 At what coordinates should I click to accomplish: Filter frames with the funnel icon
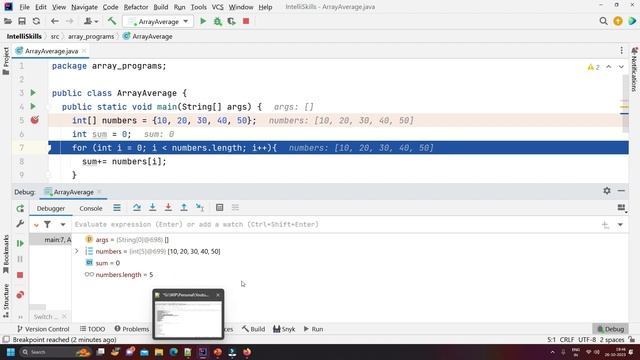(47, 224)
